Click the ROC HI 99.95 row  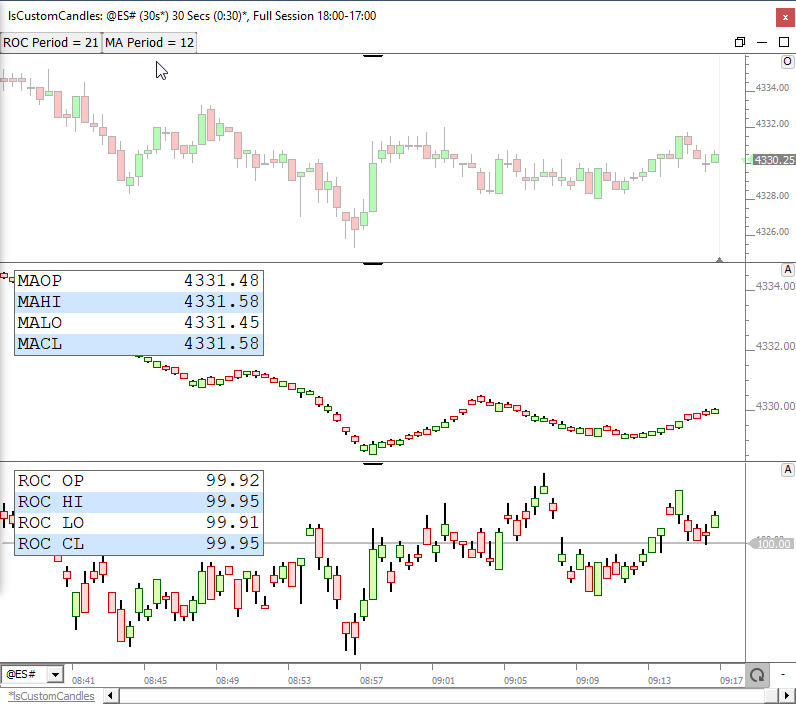coord(139,502)
